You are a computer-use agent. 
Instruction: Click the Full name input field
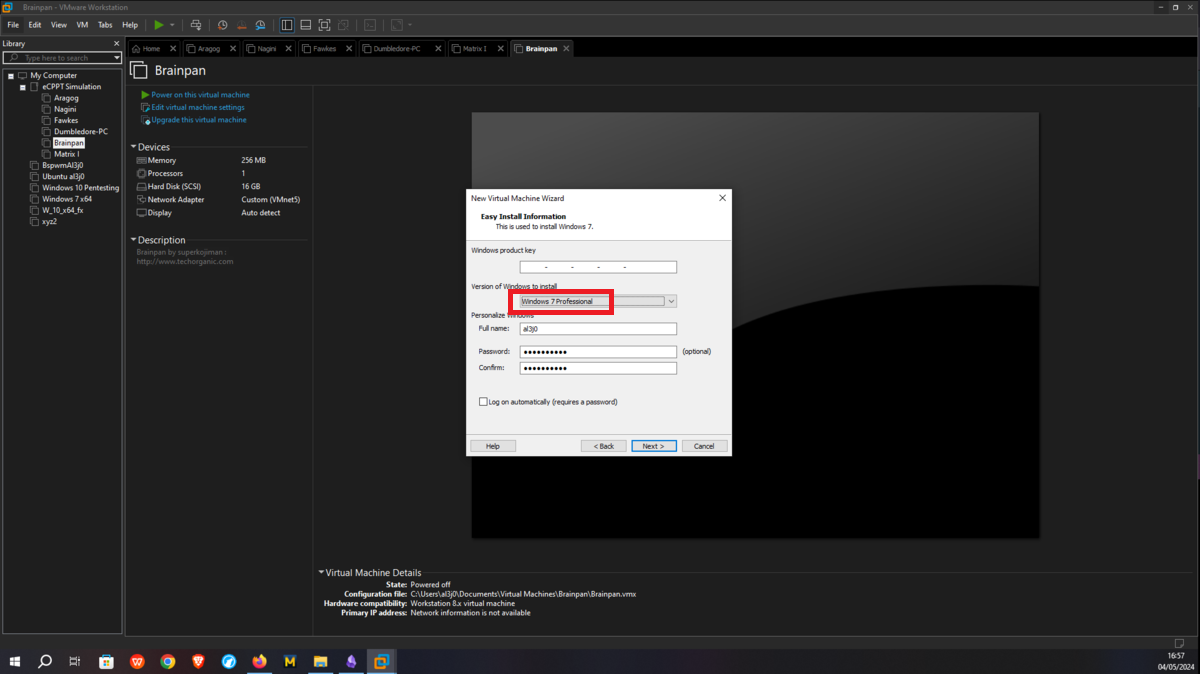click(x=598, y=328)
